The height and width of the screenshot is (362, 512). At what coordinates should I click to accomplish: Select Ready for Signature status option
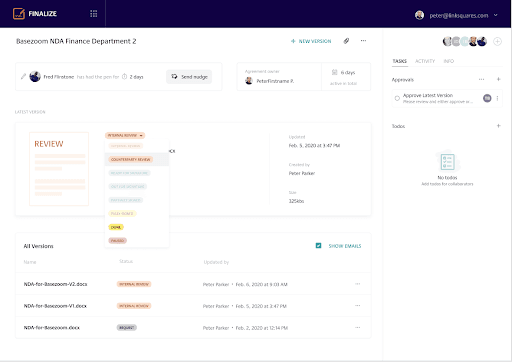coord(129,173)
